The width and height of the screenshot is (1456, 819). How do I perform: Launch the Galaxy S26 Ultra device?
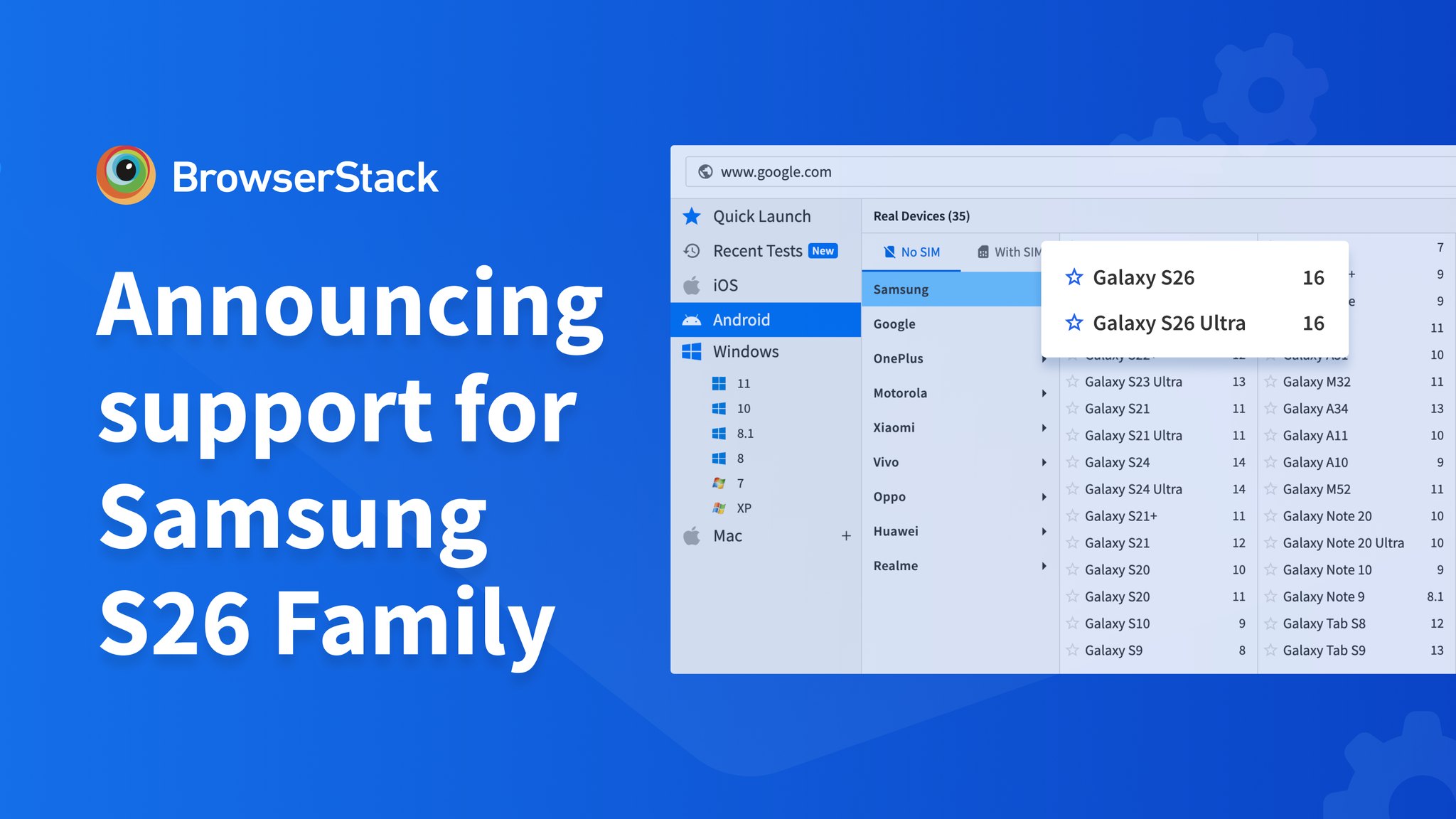tap(1194, 323)
